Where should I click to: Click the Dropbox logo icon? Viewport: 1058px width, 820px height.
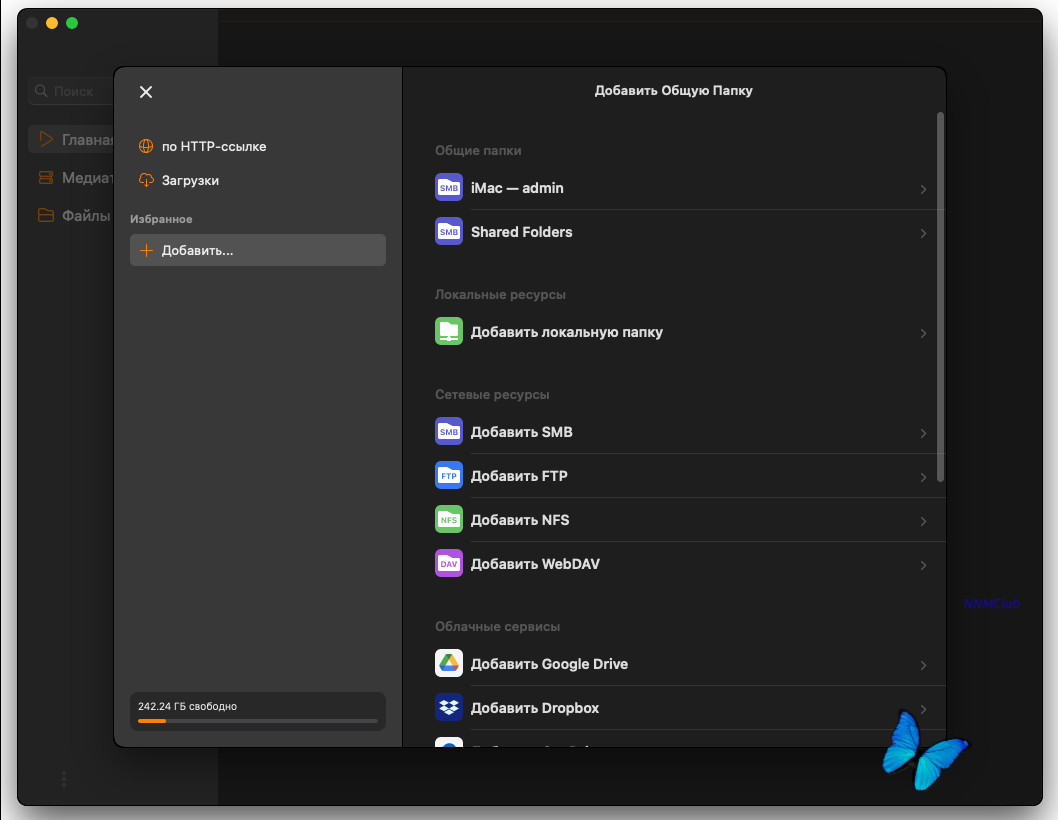[449, 707]
